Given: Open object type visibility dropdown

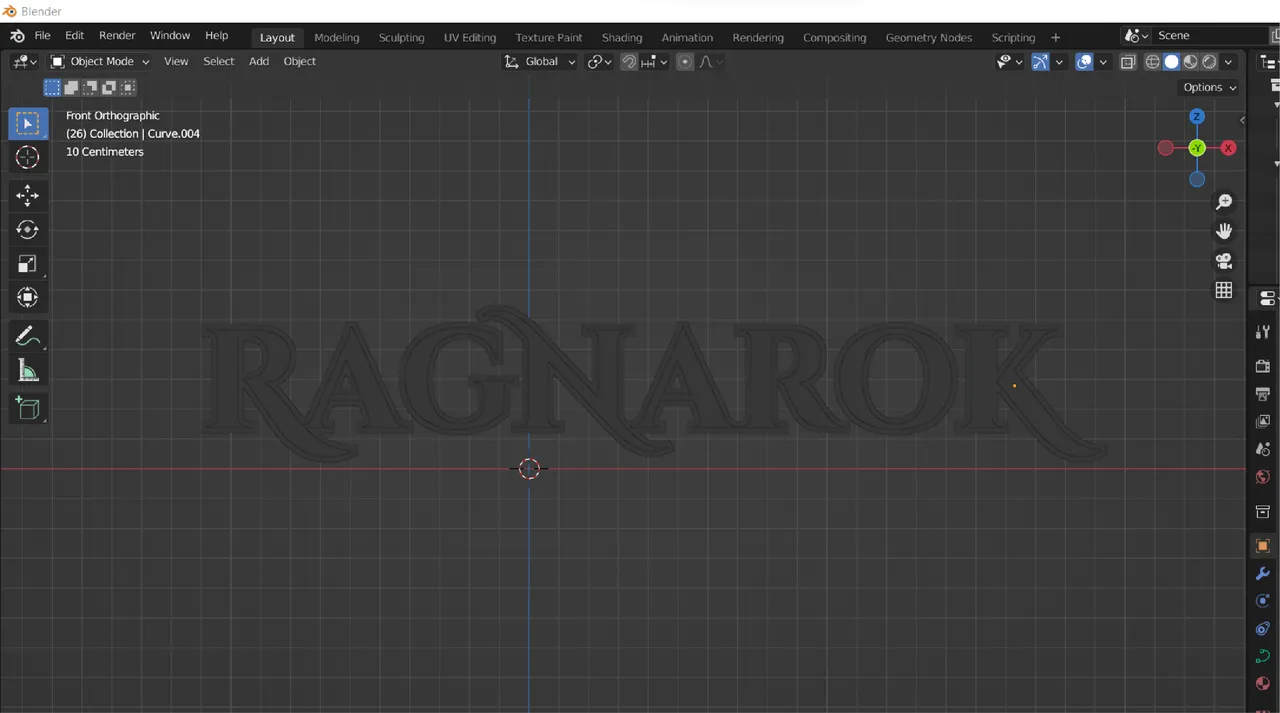Looking at the screenshot, I should [x=1010, y=62].
